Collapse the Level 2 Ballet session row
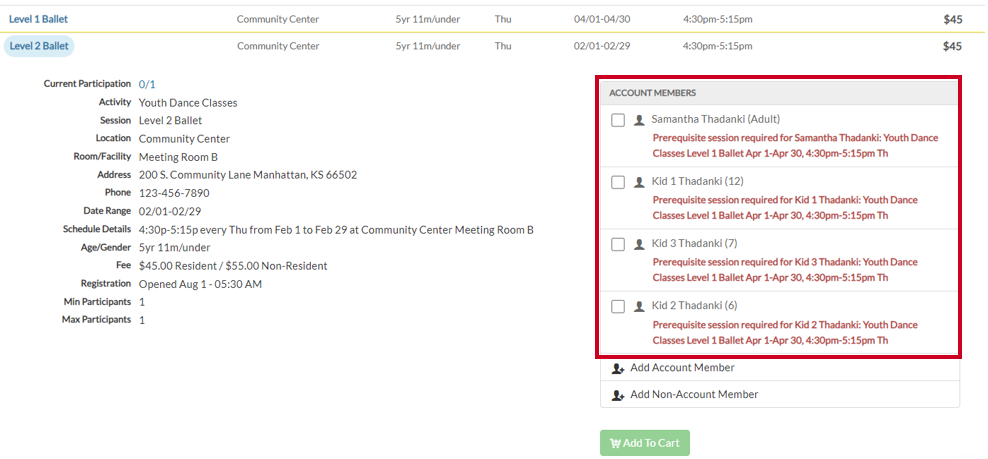The height and width of the screenshot is (459, 988). 38,46
